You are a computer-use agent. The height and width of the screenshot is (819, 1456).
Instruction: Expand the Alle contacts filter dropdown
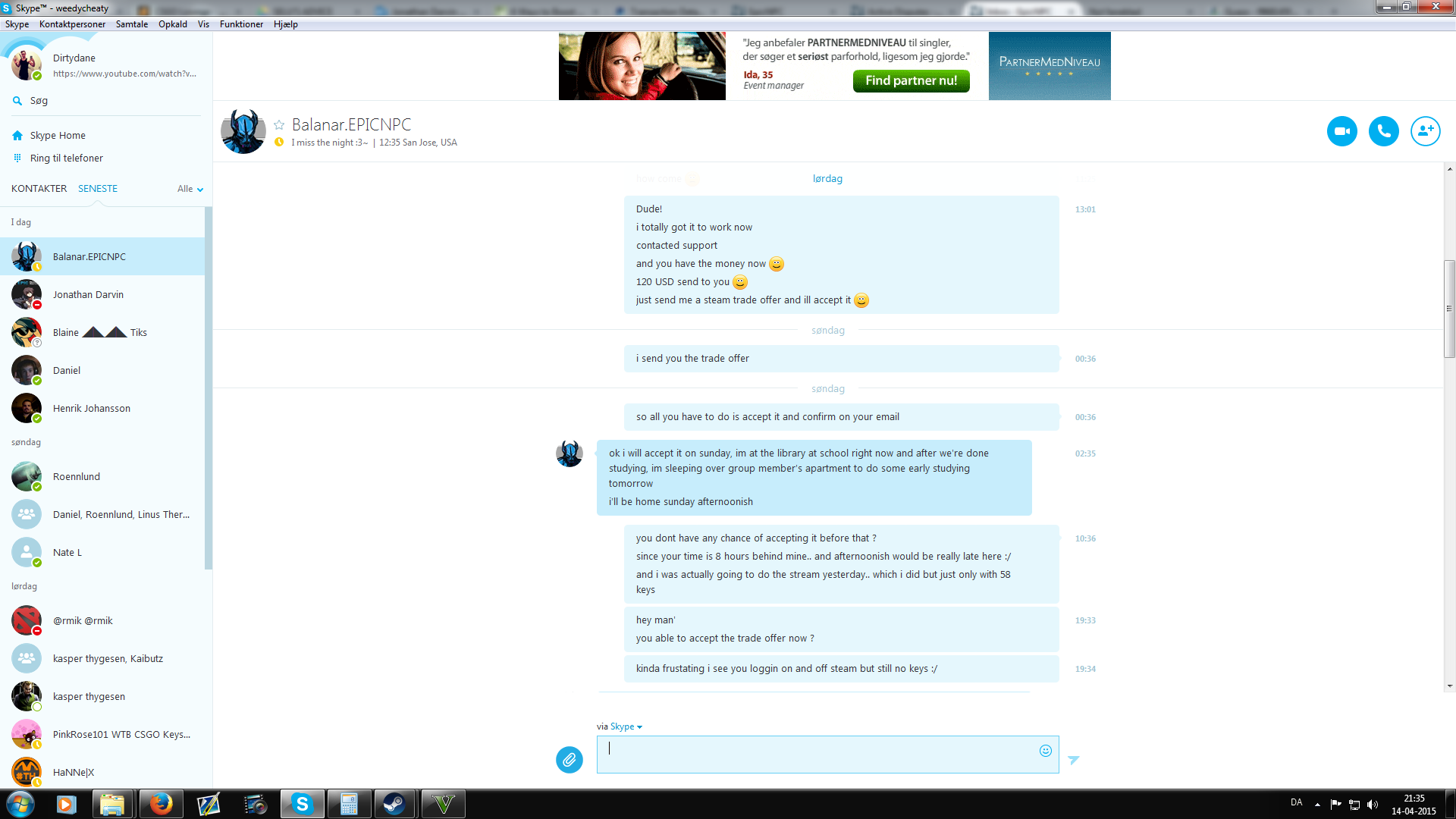[190, 189]
